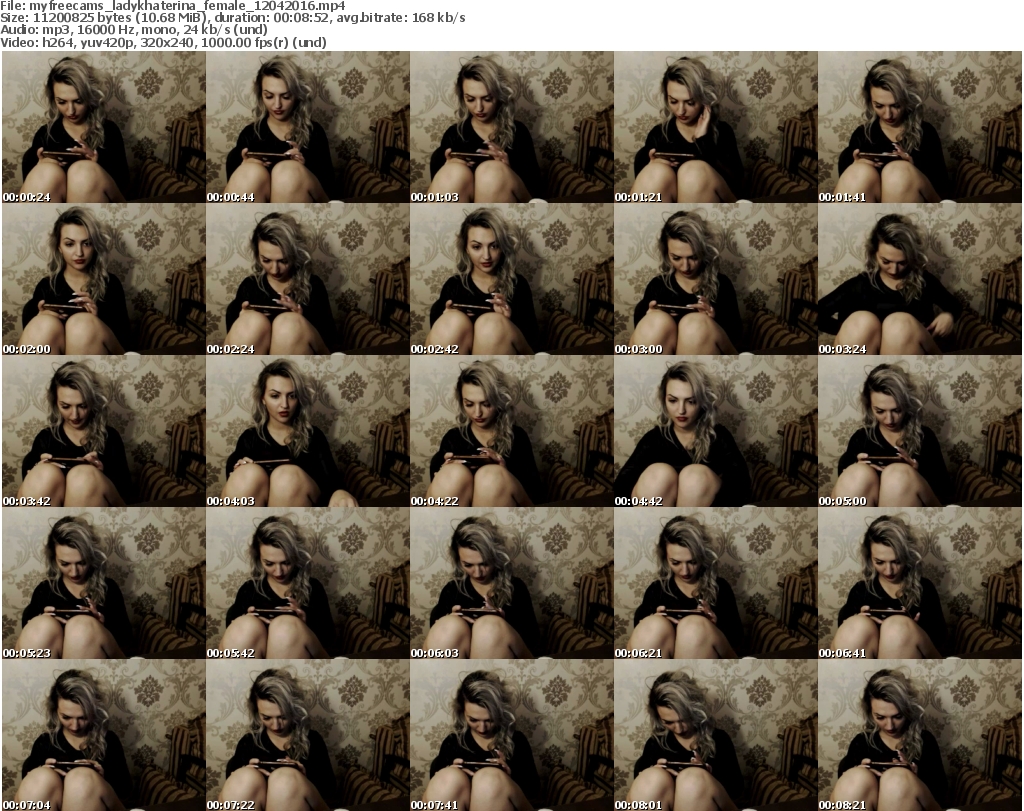Click the Size and duration info line
This screenshot has width=1024, height=811.
(232, 18)
